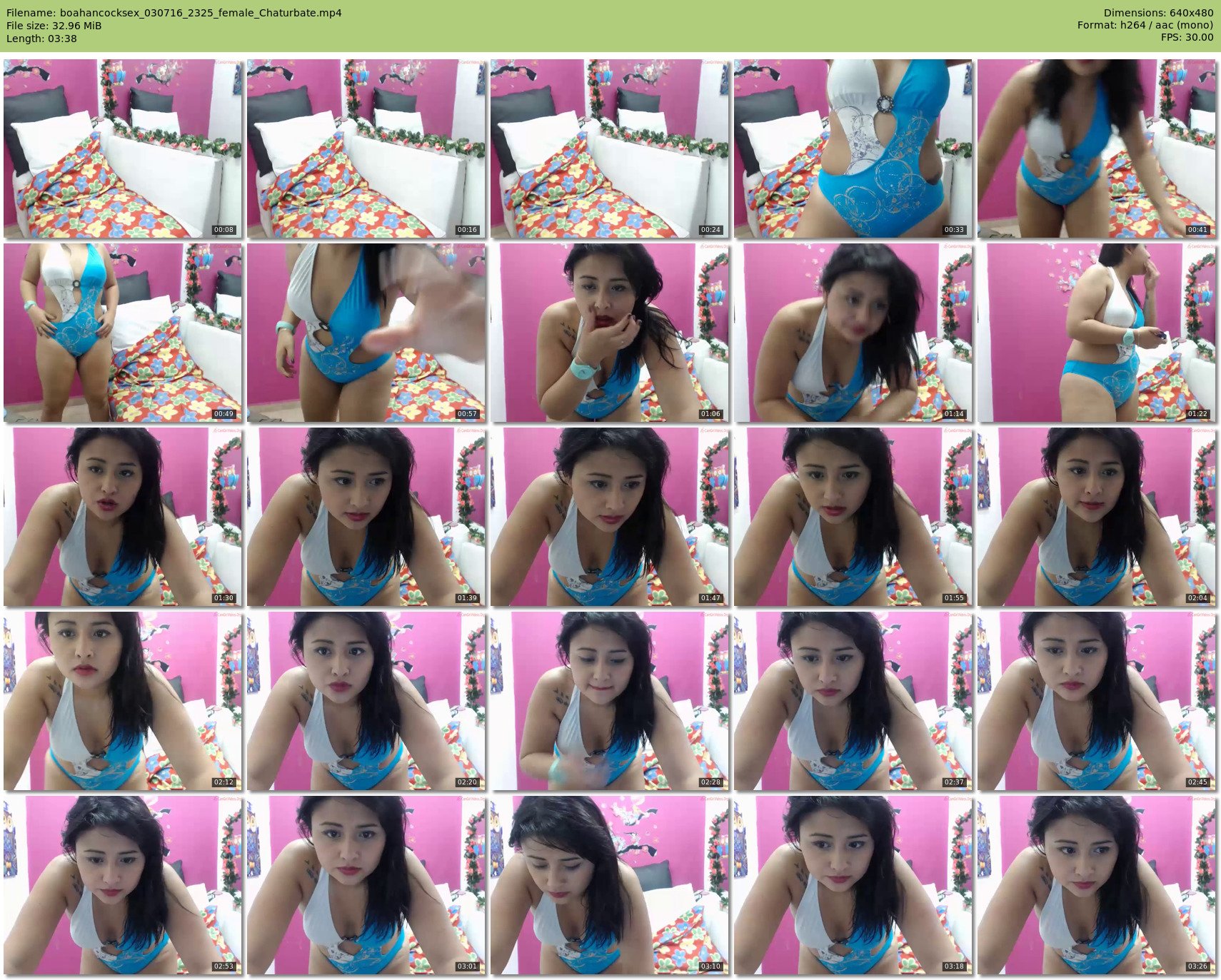The width and height of the screenshot is (1221, 980).
Task: Select the frame timestamped 02:12
Action: [123, 701]
